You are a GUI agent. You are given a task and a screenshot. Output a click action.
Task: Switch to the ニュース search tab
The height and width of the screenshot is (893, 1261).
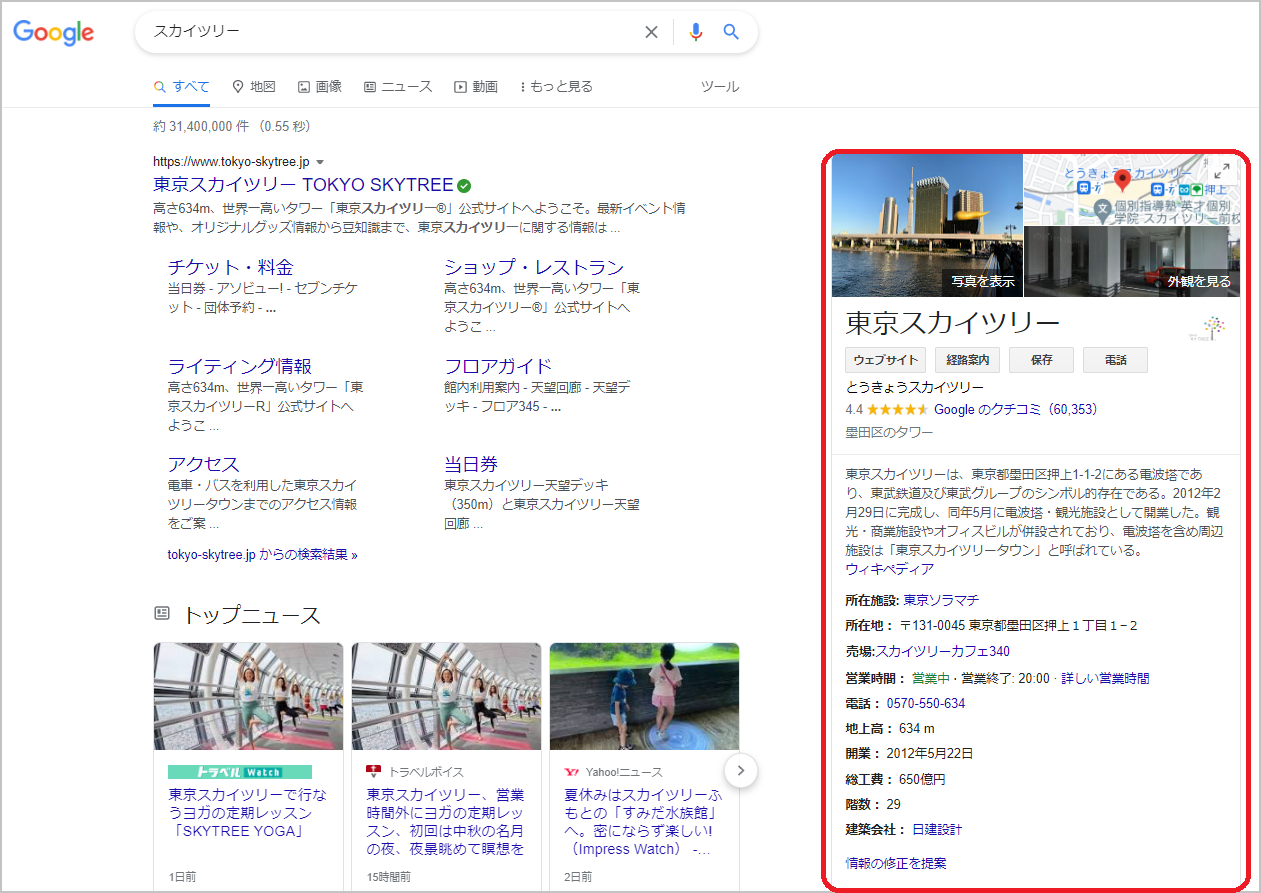click(x=398, y=86)
